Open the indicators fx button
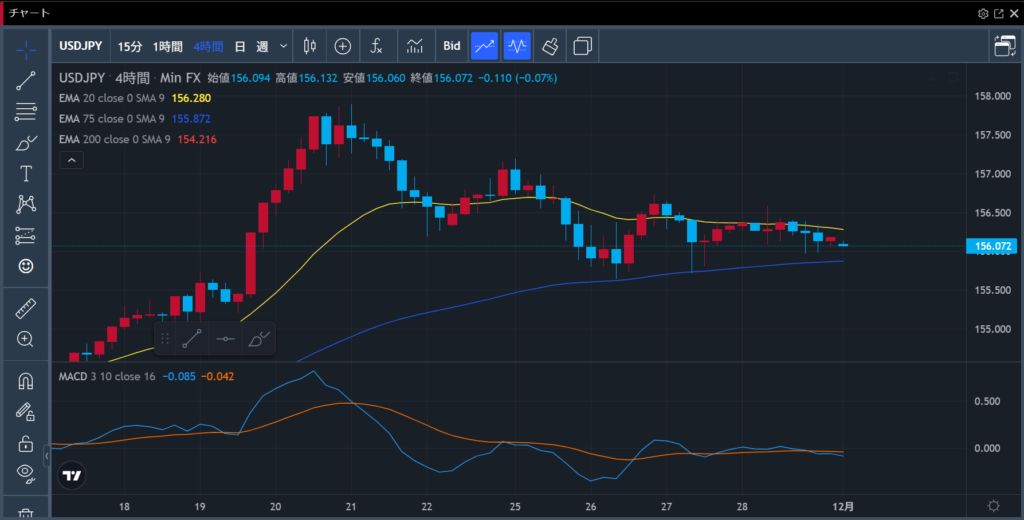Viewport: 1024px width, 520px height. 377,46
